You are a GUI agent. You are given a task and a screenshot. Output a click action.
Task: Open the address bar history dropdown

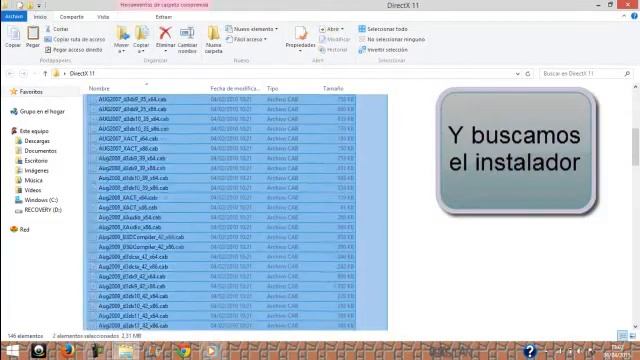518,73
